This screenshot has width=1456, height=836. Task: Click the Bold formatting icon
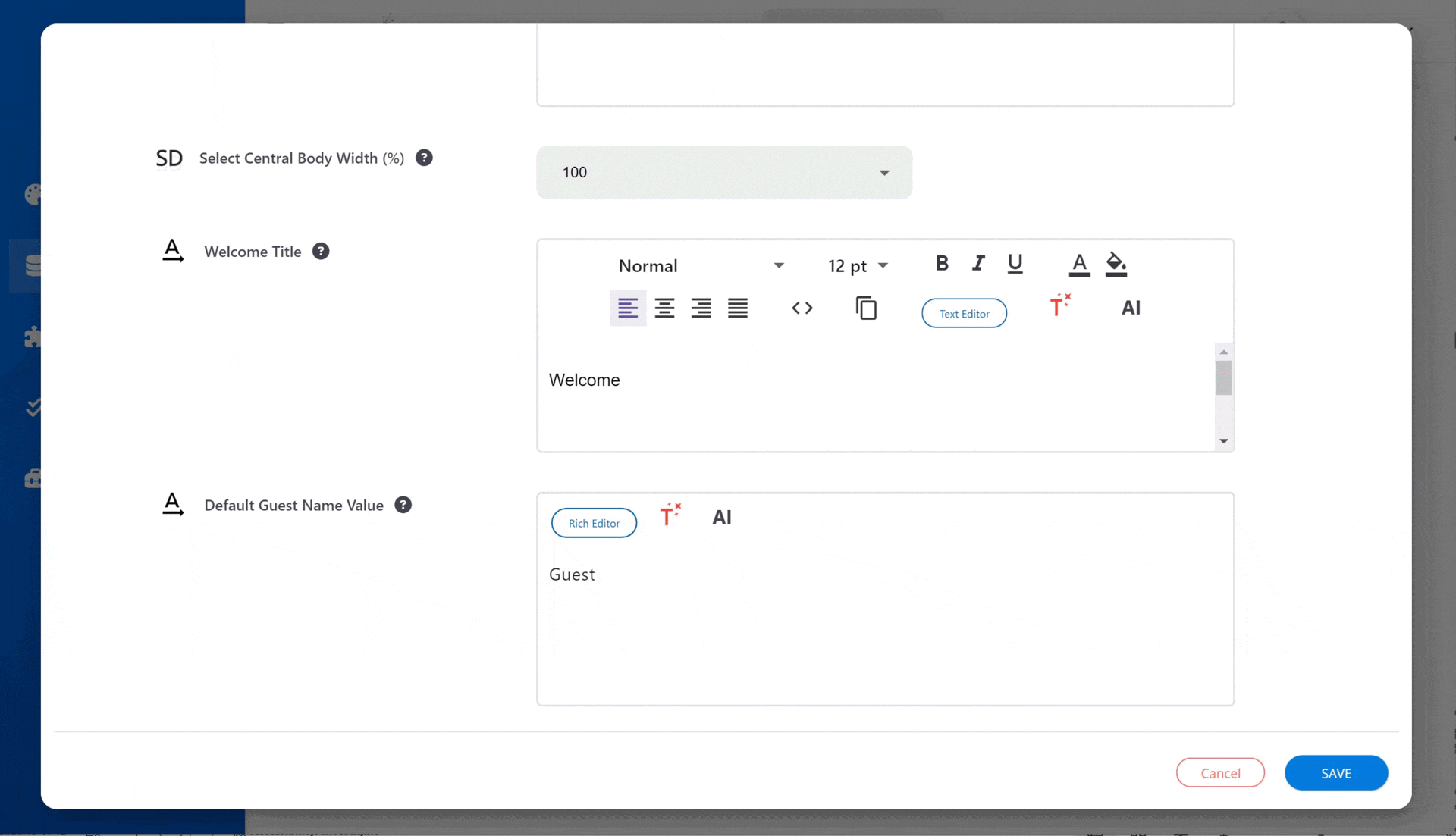942,262
